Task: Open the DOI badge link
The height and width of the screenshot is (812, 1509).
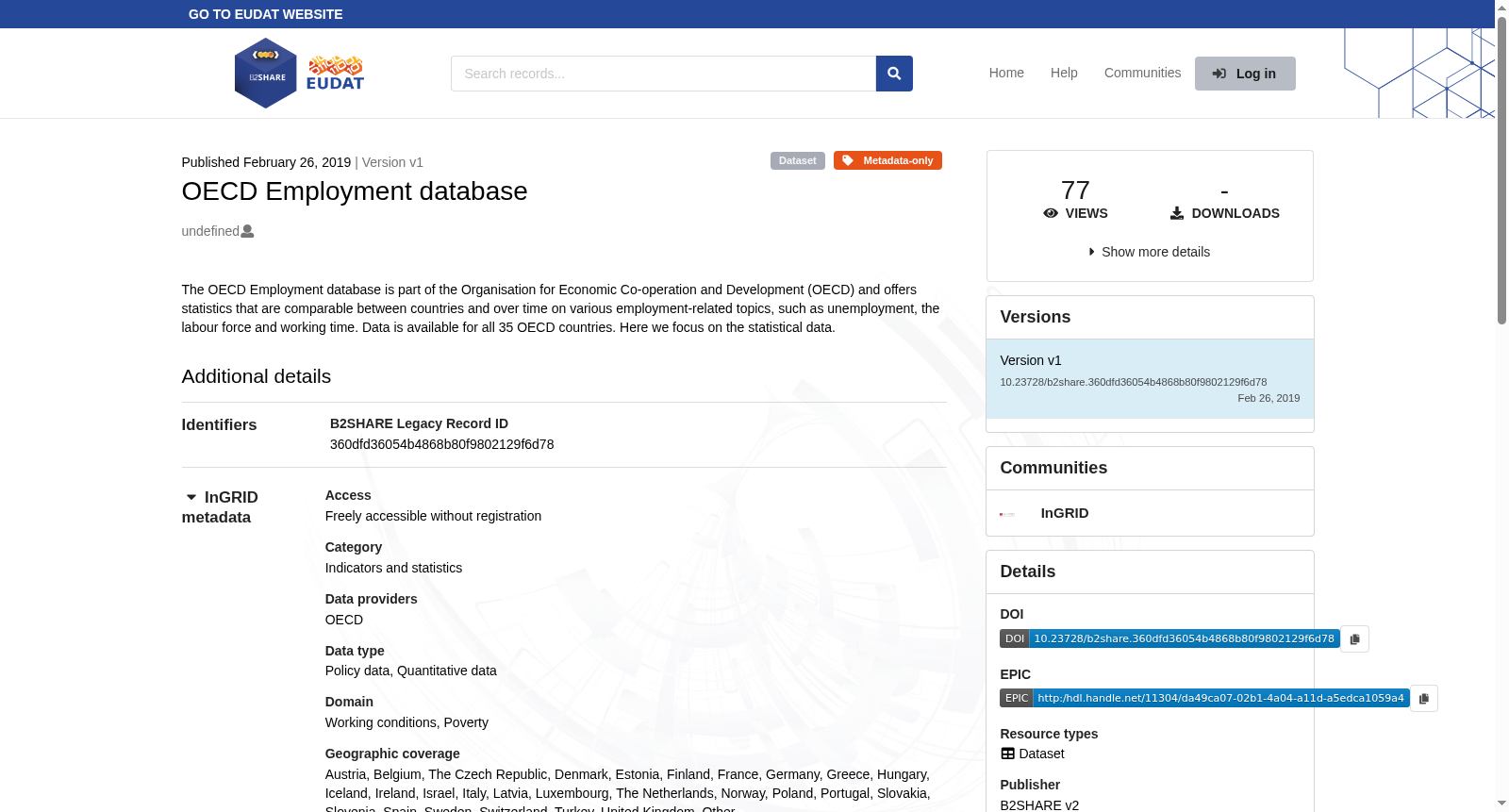Action: (x=1169, y=638)
